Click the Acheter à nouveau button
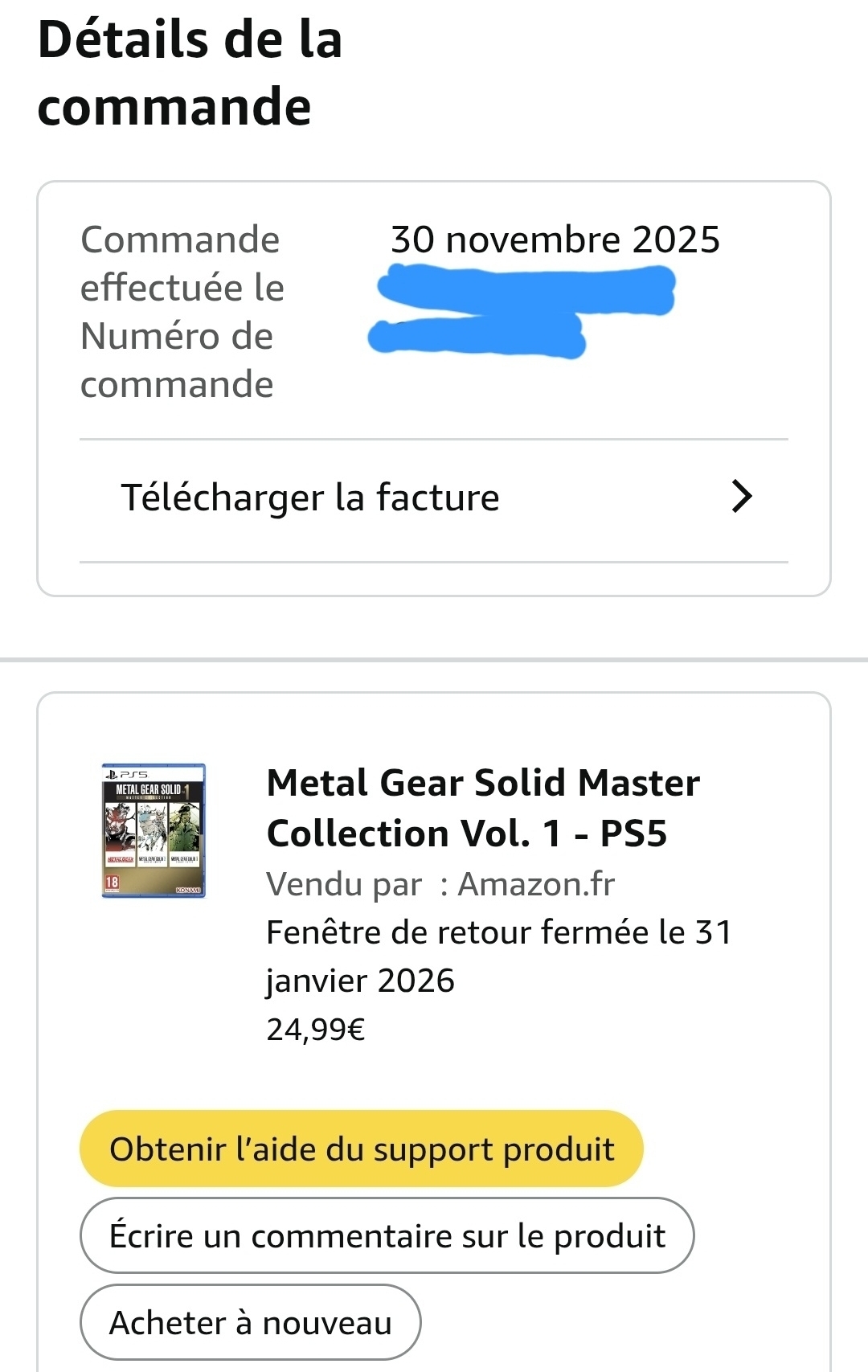The height and width of the screenshot is (1372, 868). 250,1322
